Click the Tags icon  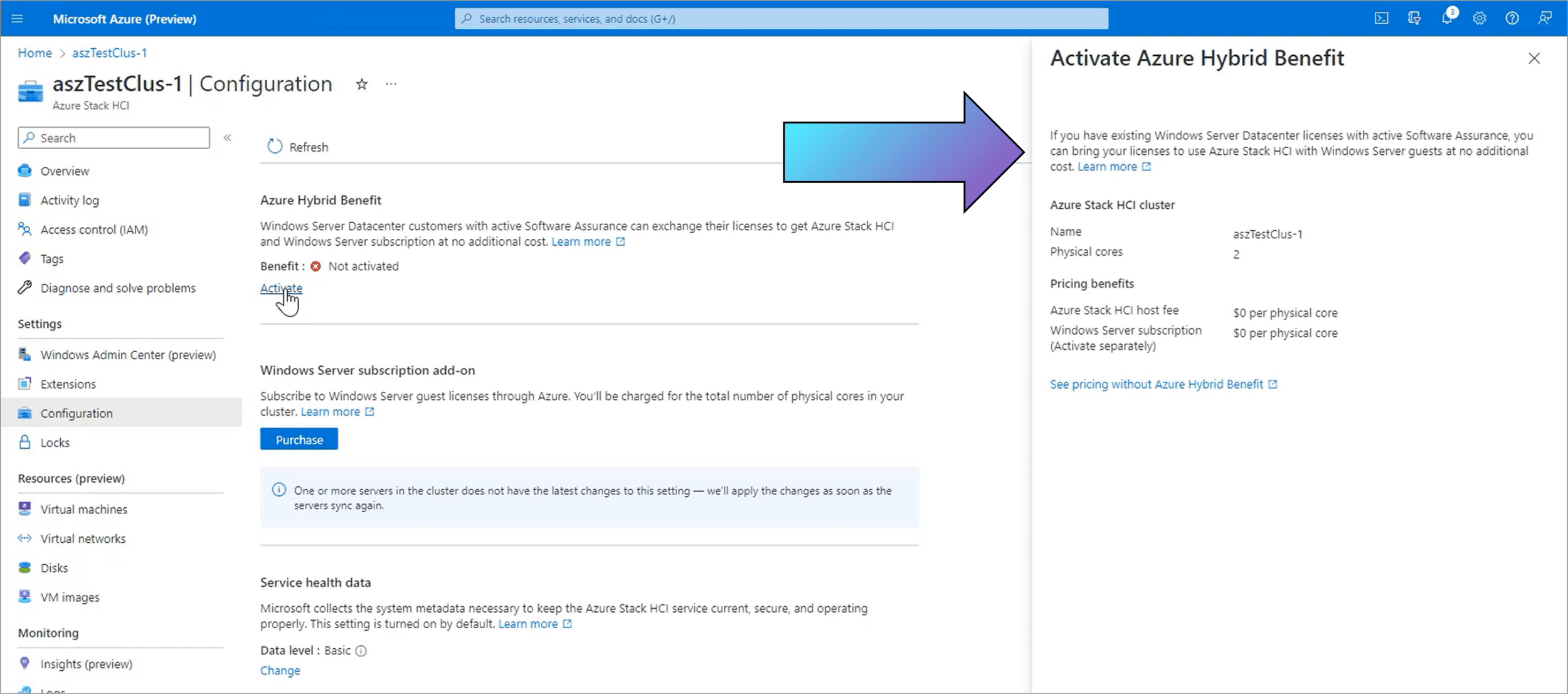(25, 258)
